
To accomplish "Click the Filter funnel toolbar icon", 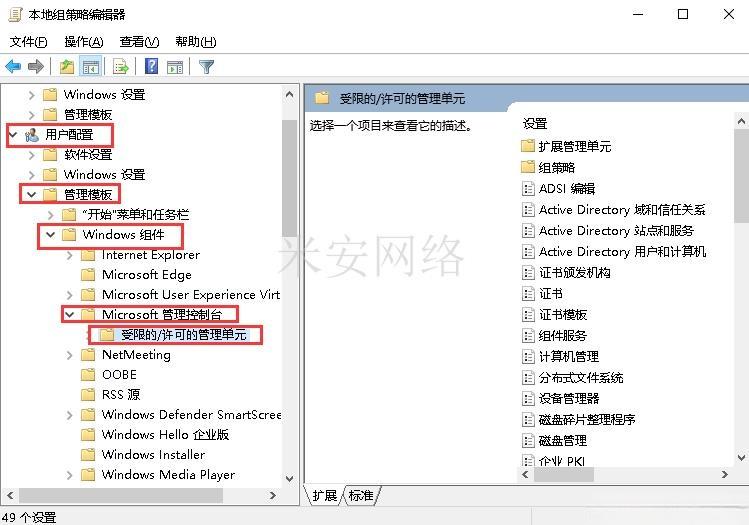I will tap(206, 66).
